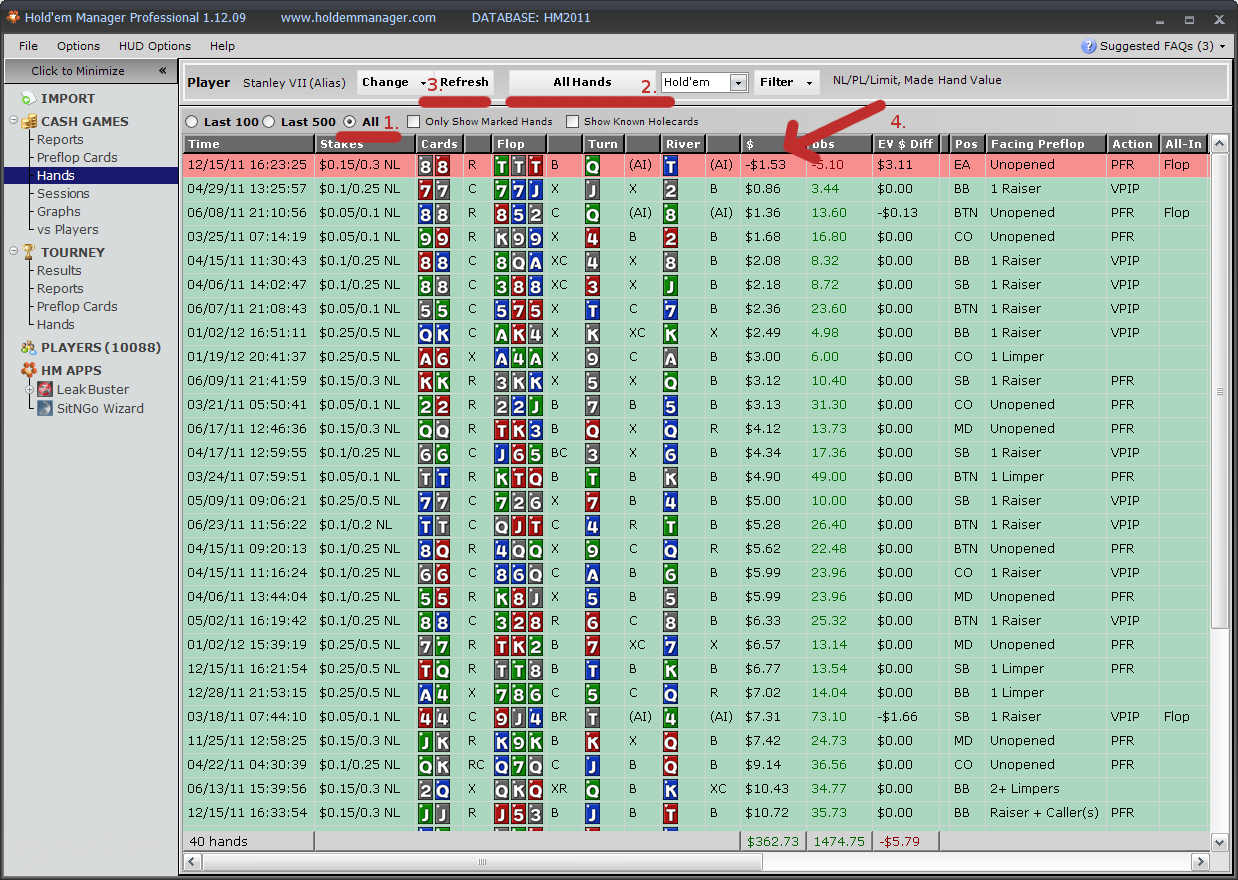This screenshot has height=880, width=1238.
Task: Open the Options menu
Action: tap(78, 46)
